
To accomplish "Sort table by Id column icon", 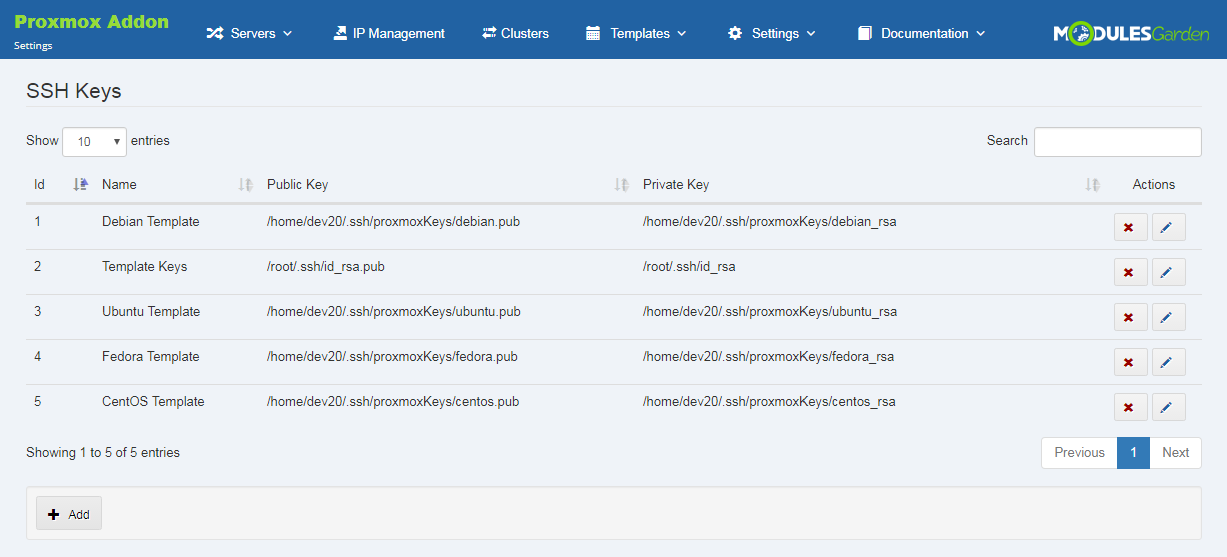I will [x=81, y=184].
